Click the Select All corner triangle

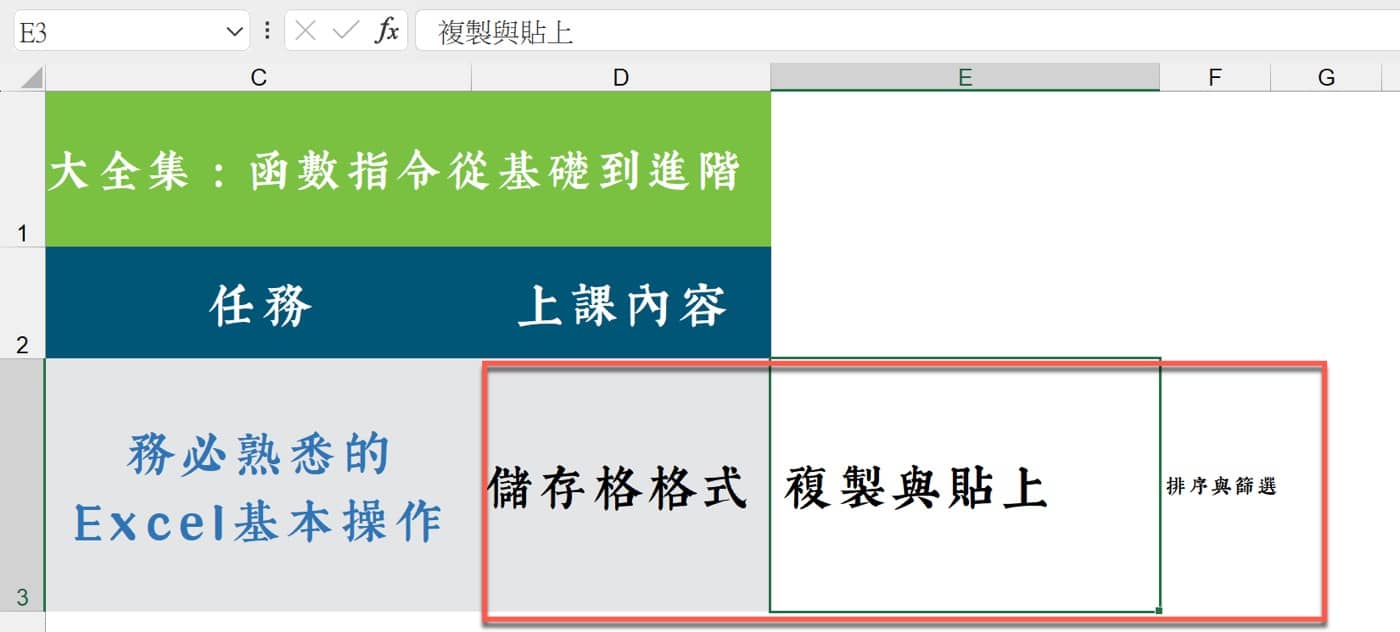[31, 77]
